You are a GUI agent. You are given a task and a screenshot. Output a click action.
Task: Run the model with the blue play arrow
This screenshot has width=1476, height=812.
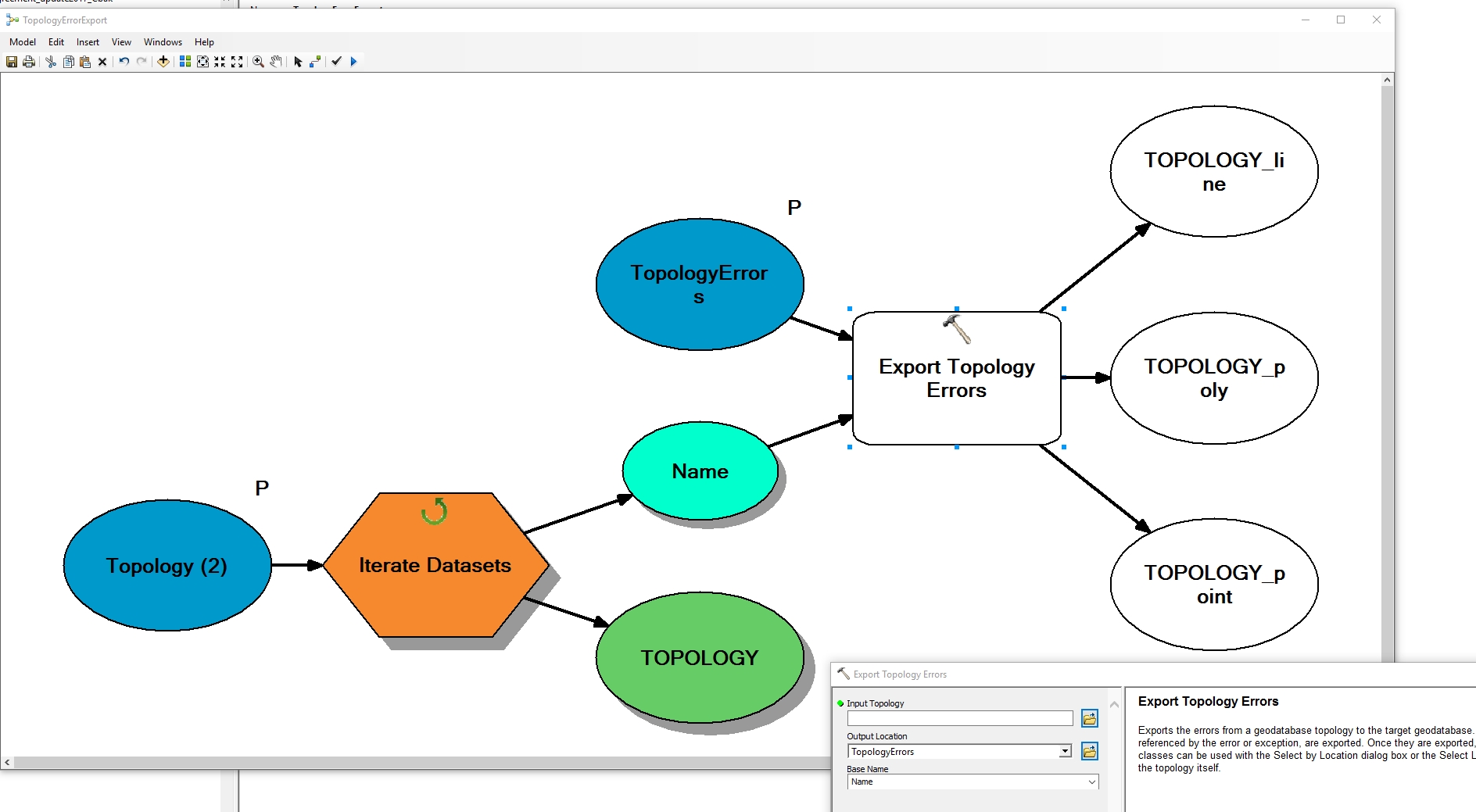tap(353, 62)
